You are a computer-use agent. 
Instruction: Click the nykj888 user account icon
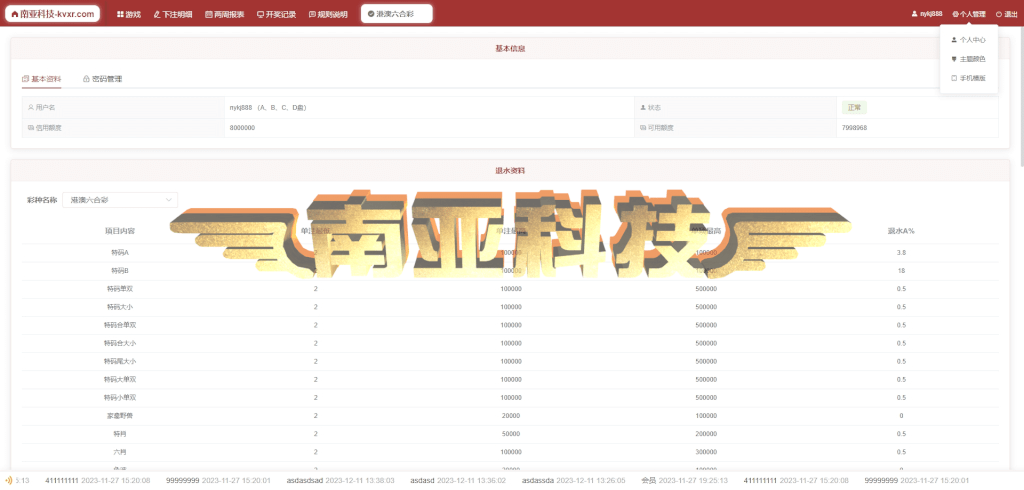point(914,14)
